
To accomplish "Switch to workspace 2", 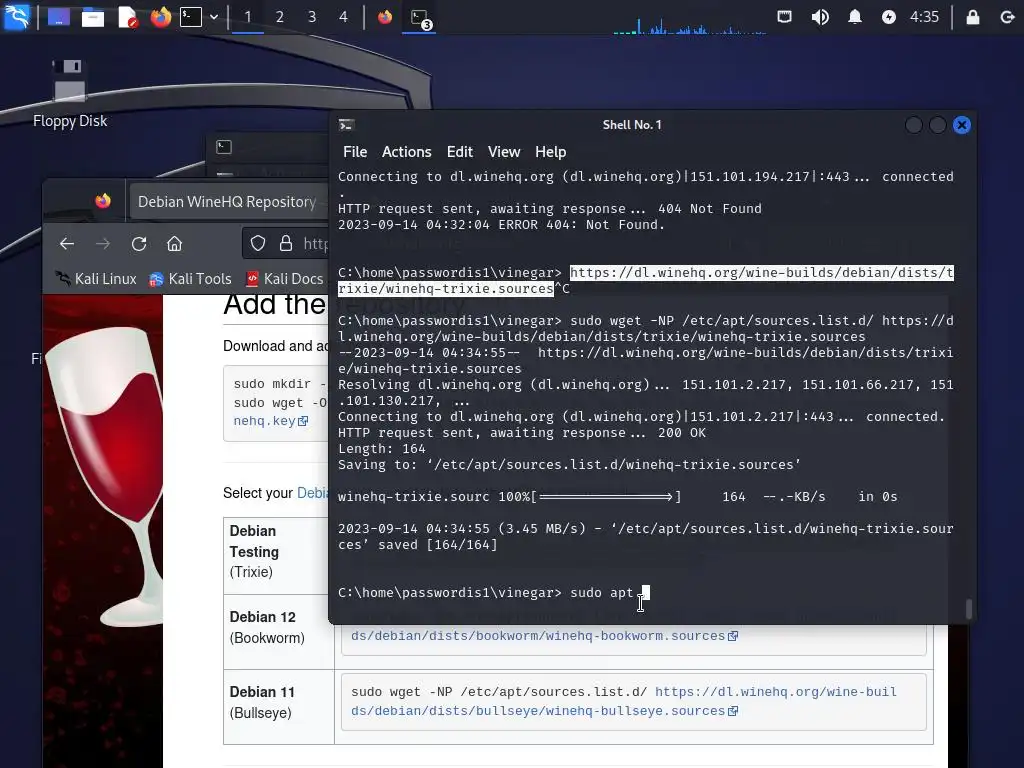I will [280, 17].
